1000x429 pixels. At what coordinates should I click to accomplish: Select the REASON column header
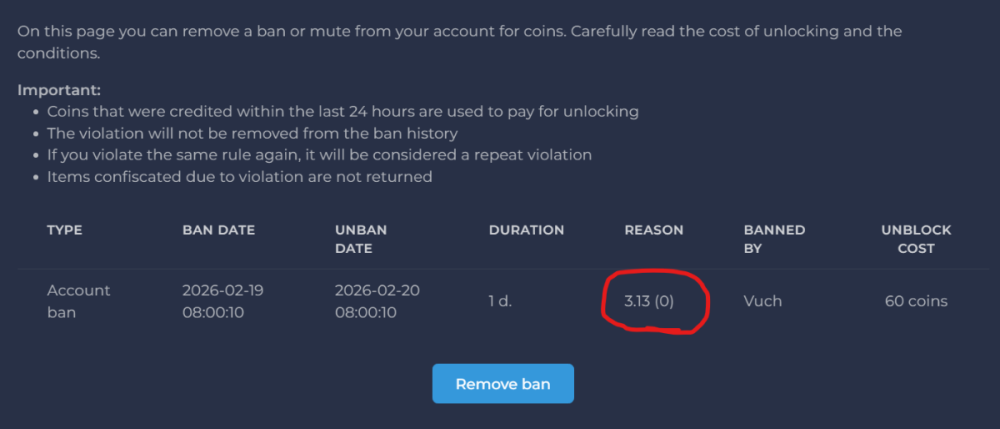(x=654, y=230)
